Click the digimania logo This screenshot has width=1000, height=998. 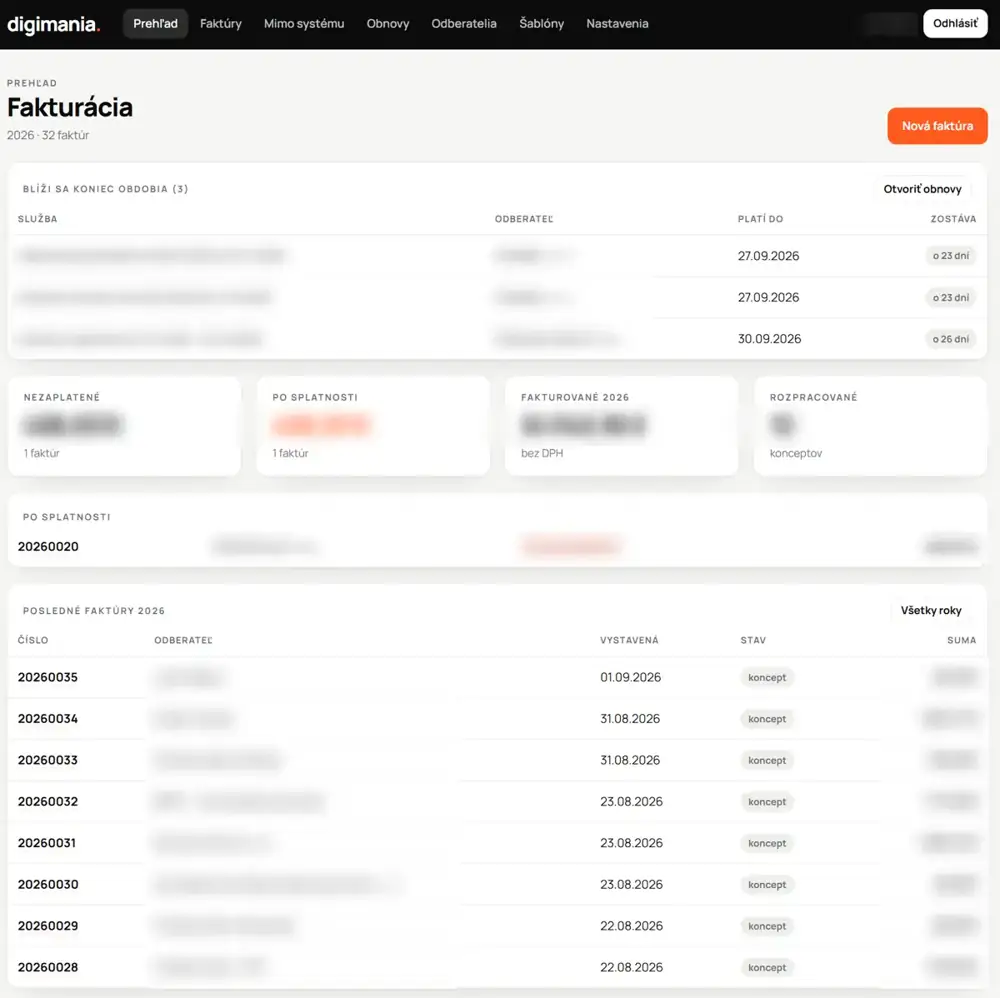(54, 24)
